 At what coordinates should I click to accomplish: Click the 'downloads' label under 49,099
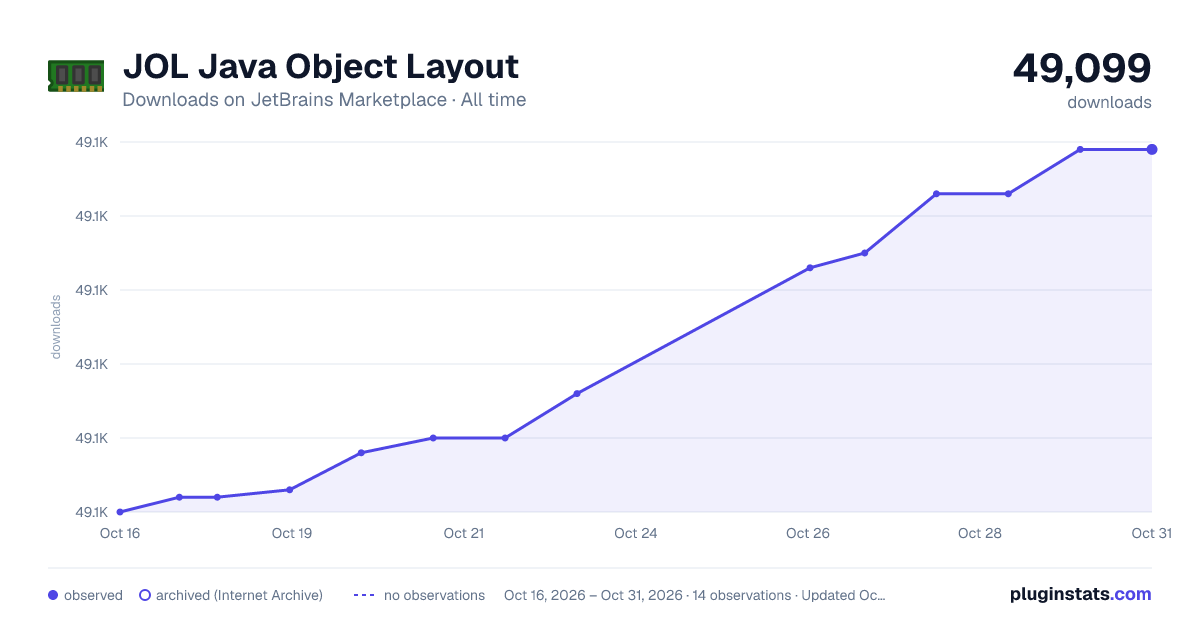[x=1109, y=102]
